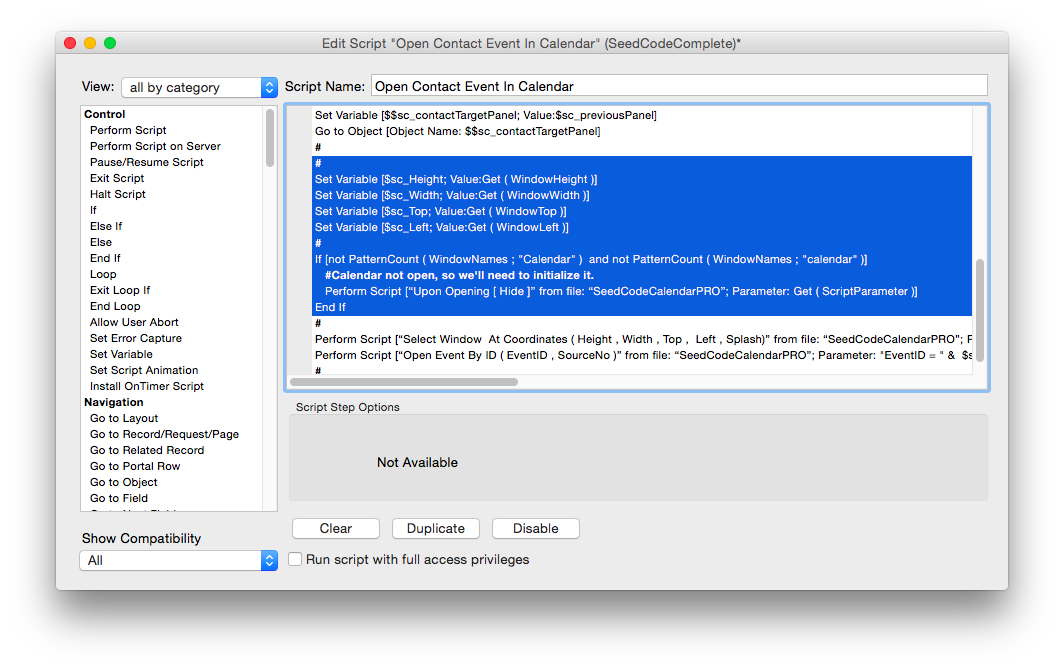
Task: Click the Navigation category header
Action: [x=113, y=402]
